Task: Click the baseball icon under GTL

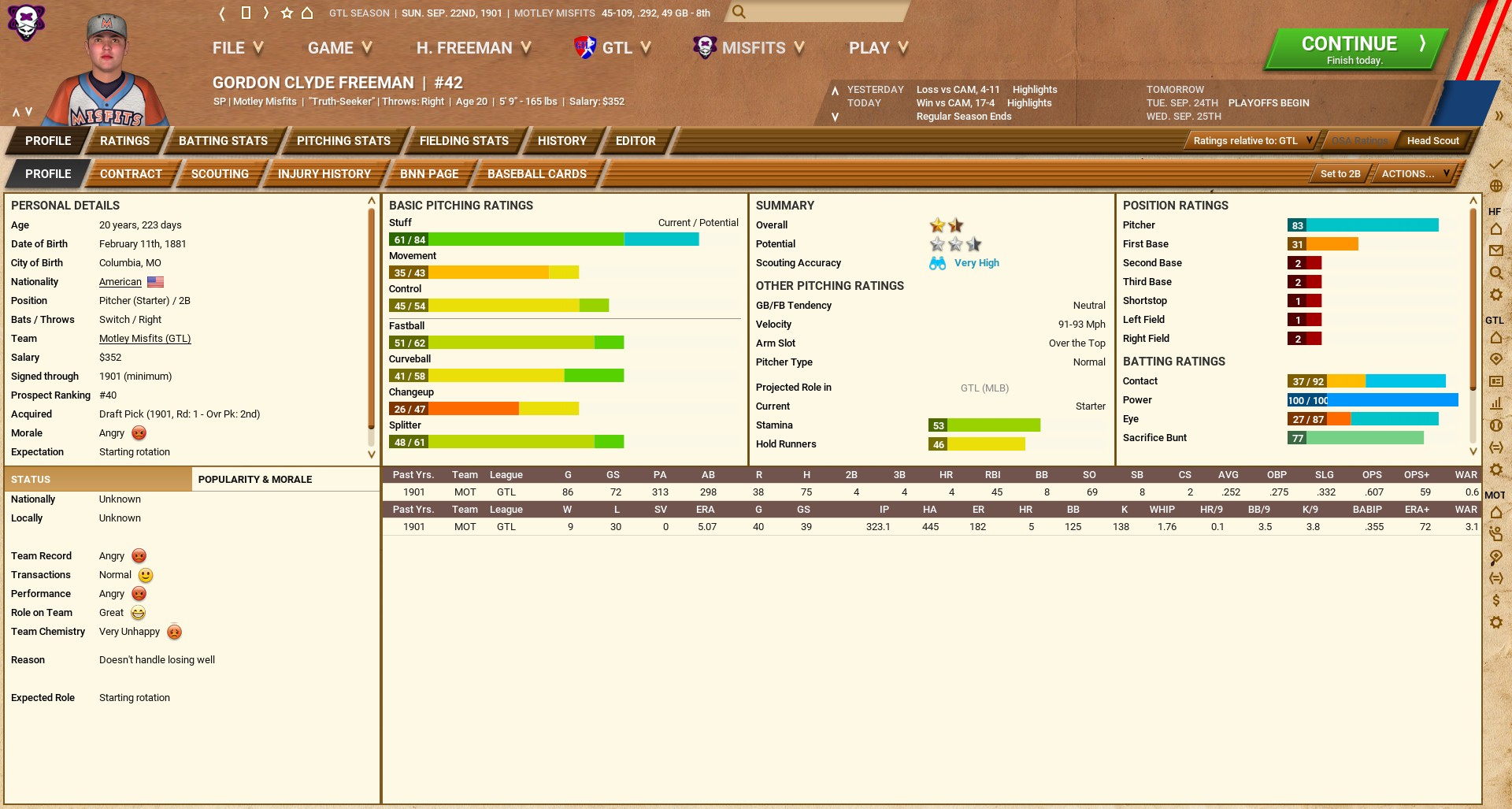Action: (x=1495, y=425)
